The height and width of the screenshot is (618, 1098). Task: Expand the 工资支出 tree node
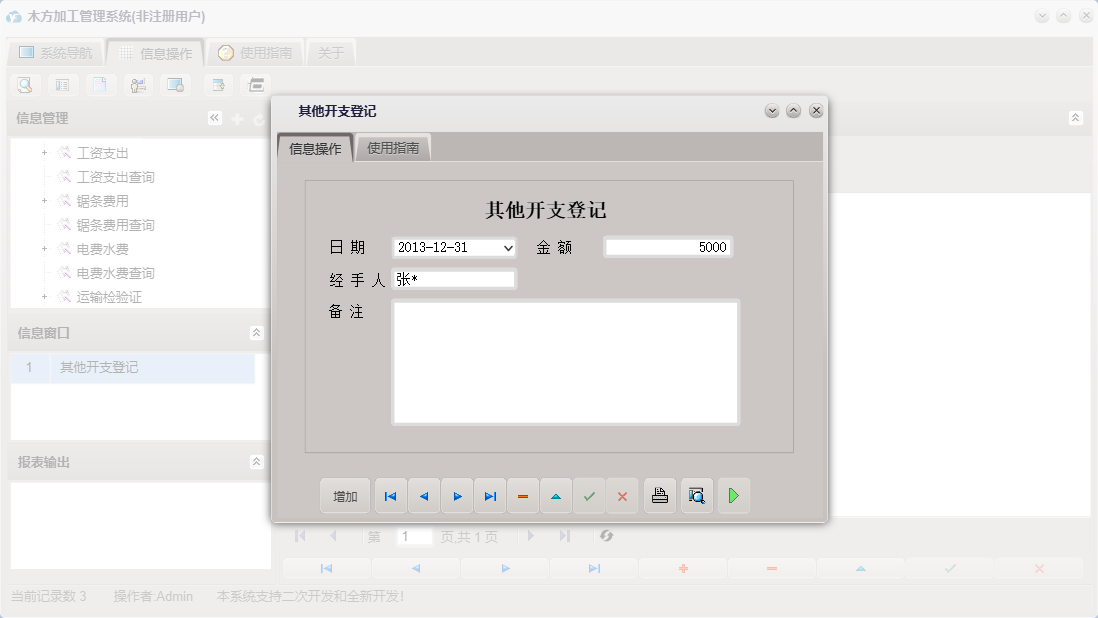click(43, 152)
